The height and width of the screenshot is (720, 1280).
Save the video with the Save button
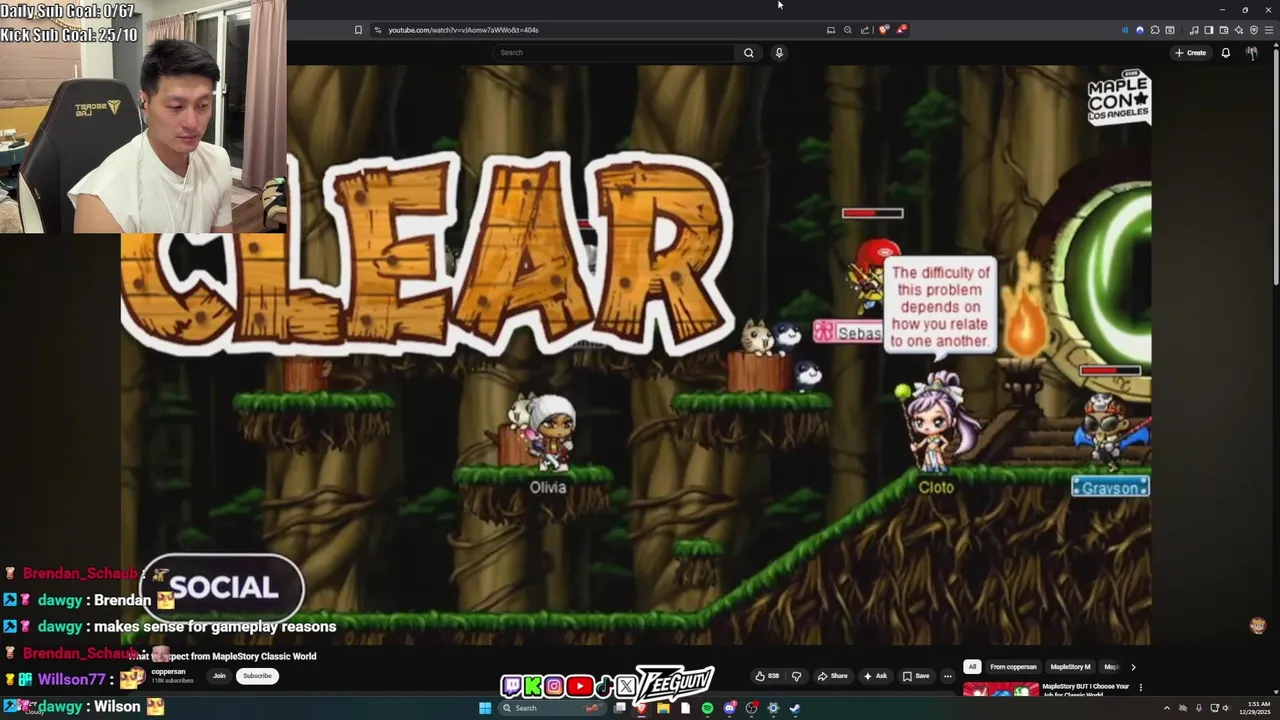tap(916, 676)
